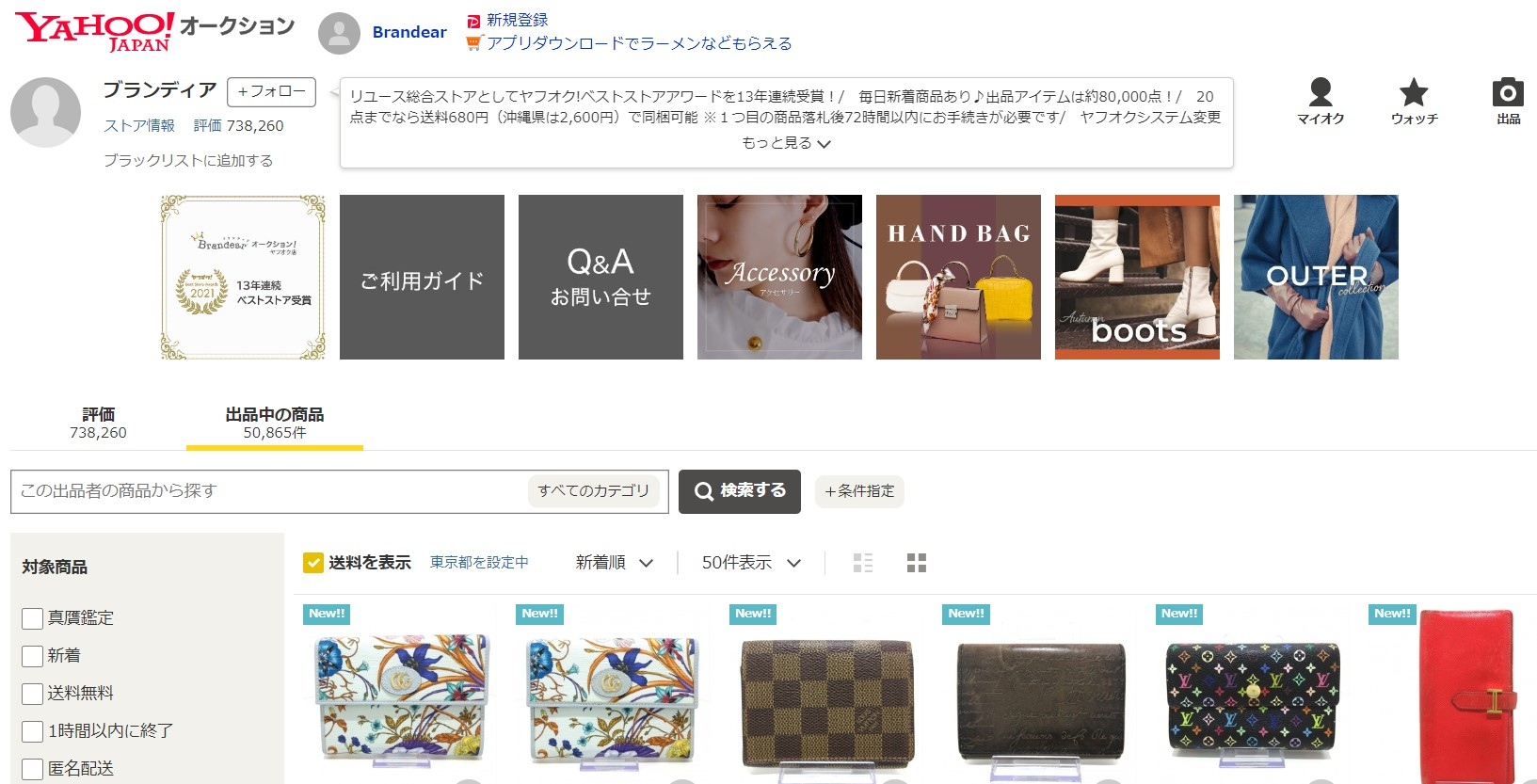Open the OUTER collection banner
Viewport: 1537px width, 784px height.
[1316, 277]
